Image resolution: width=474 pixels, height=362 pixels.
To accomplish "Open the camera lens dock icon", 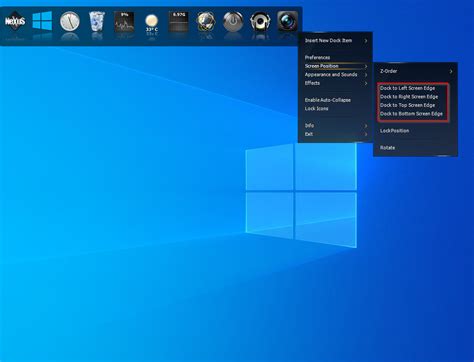I will 288,21.
